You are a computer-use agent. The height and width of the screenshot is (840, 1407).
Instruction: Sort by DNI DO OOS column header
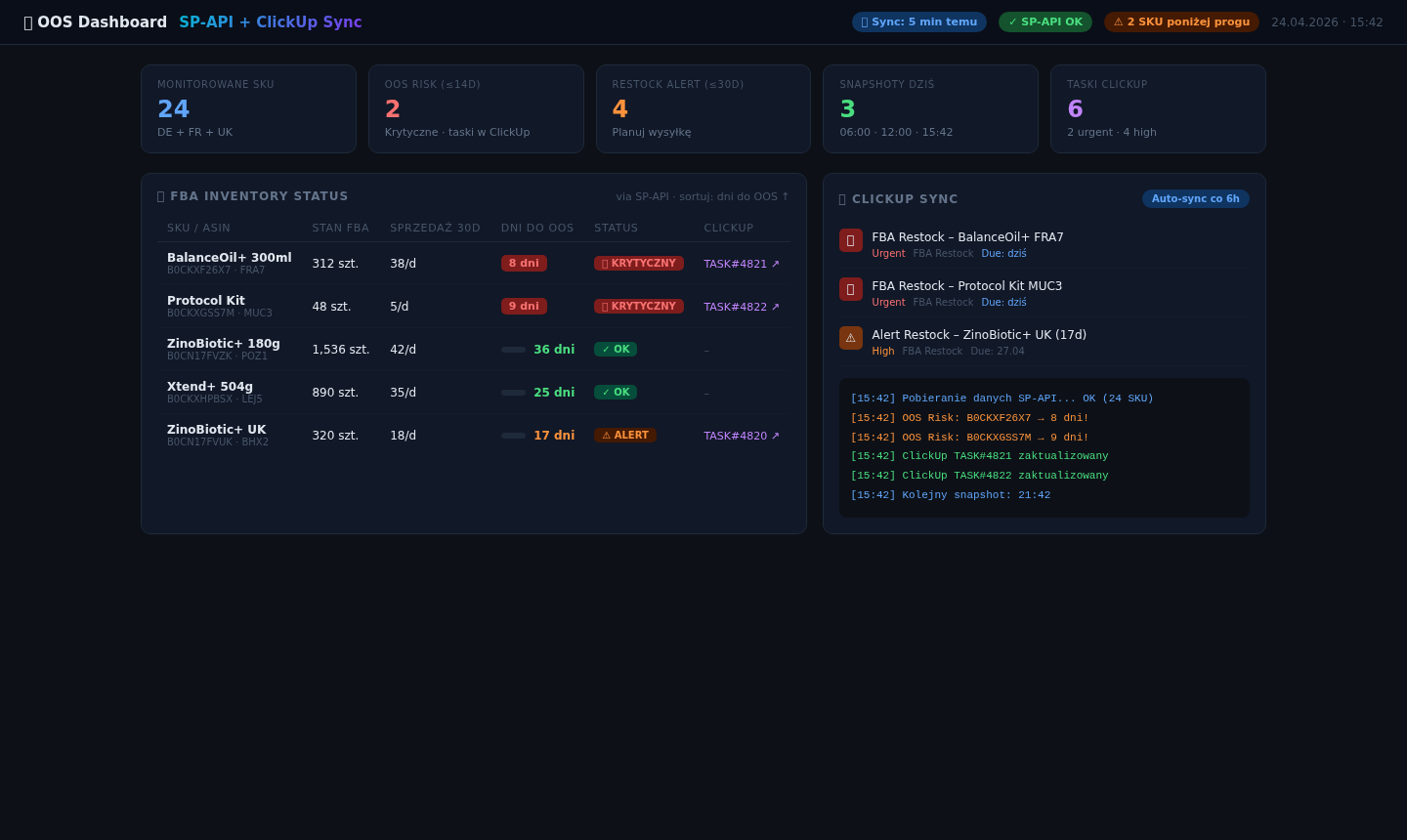(x=537, y=228)
